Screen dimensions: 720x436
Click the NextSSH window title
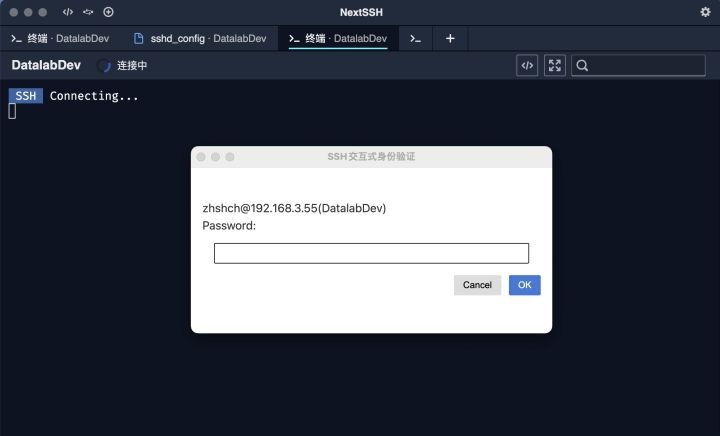361,12
